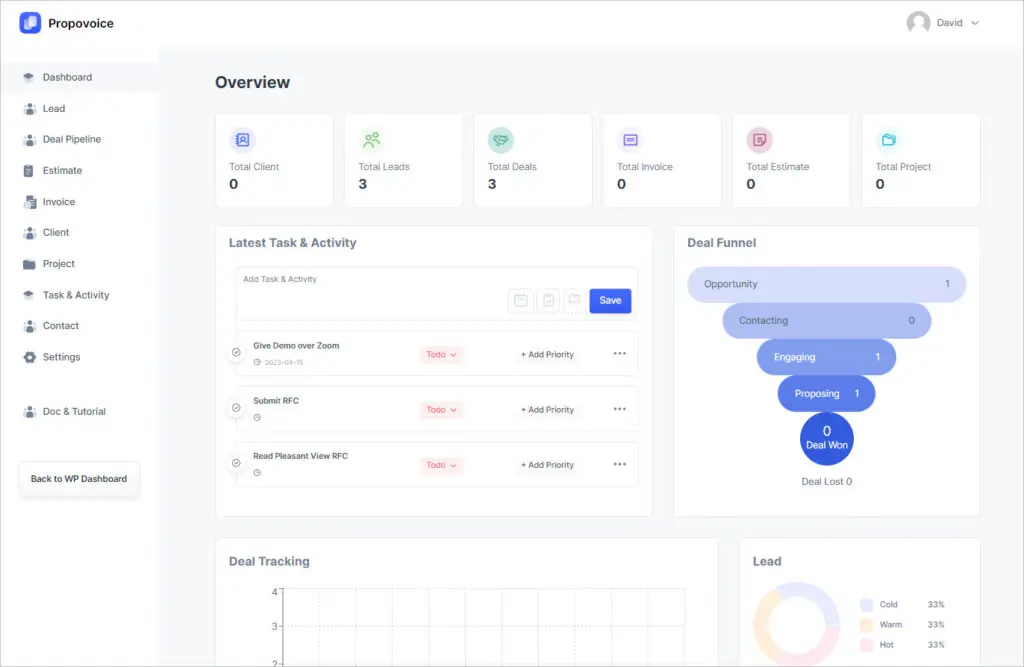Click the Cold color swatch in Lead legend
1024x667 pixels.
click(x=864, y=604)
